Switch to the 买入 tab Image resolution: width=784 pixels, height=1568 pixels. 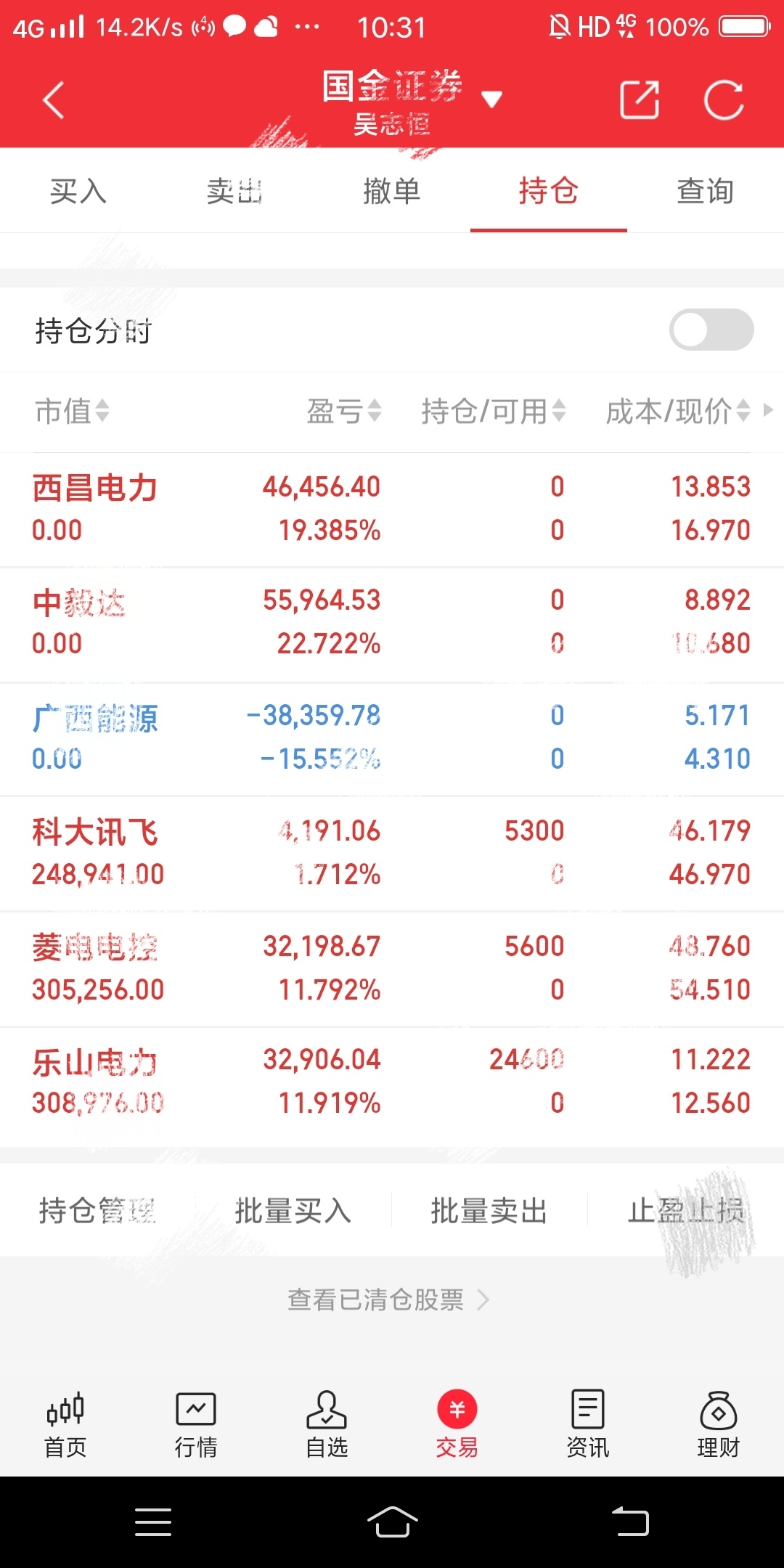click(x=78, y=191)
